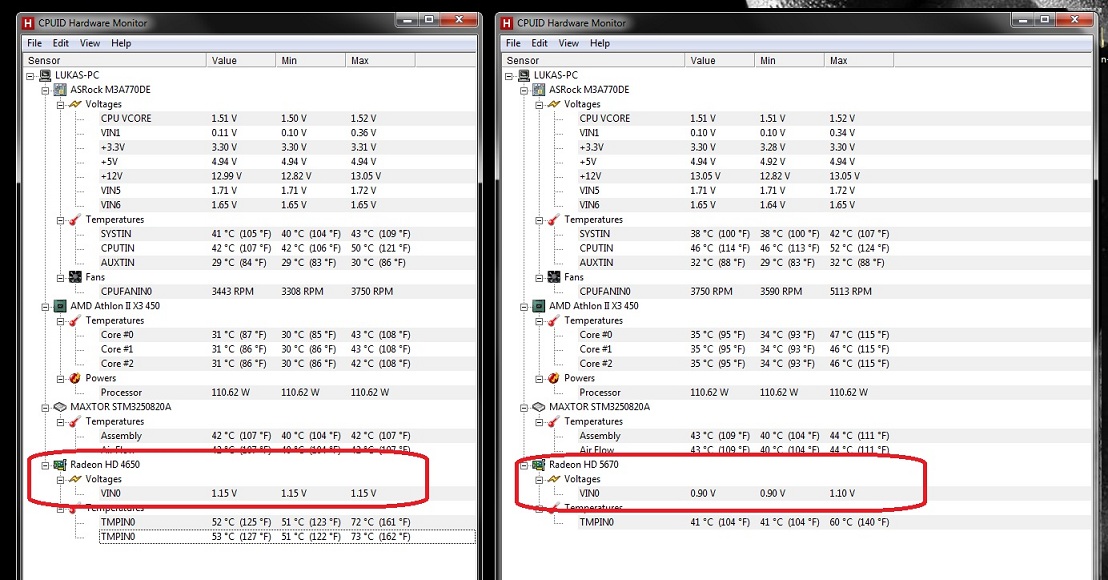Screen dimensions: 1108x580
Task: Click the Sensor column header in left window
Action: coord(114,61)
